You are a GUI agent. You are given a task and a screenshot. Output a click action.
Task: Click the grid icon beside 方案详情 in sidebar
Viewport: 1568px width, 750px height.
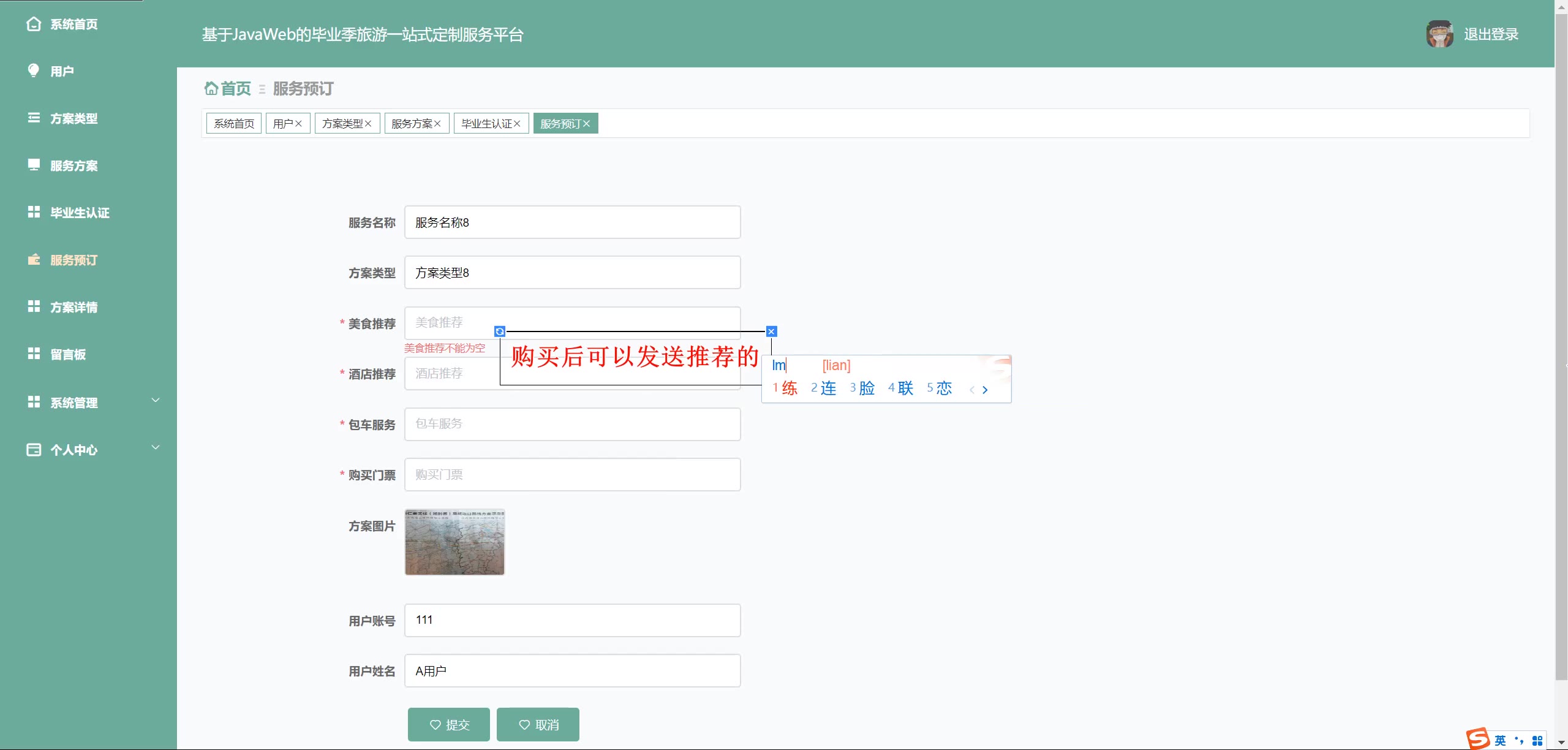(34, 306)
